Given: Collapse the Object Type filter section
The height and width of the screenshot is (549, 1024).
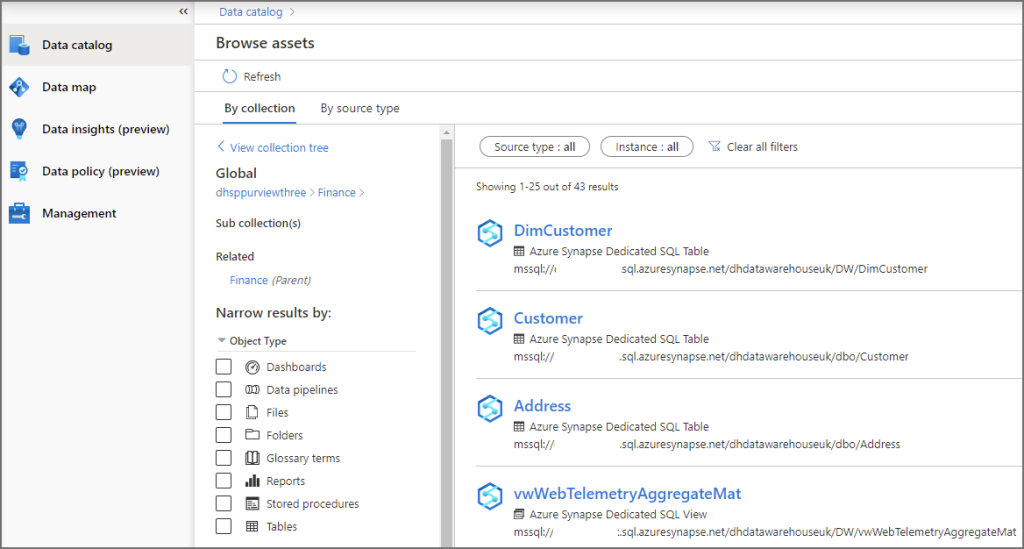Looking at the screenshot, I should 221,340.
